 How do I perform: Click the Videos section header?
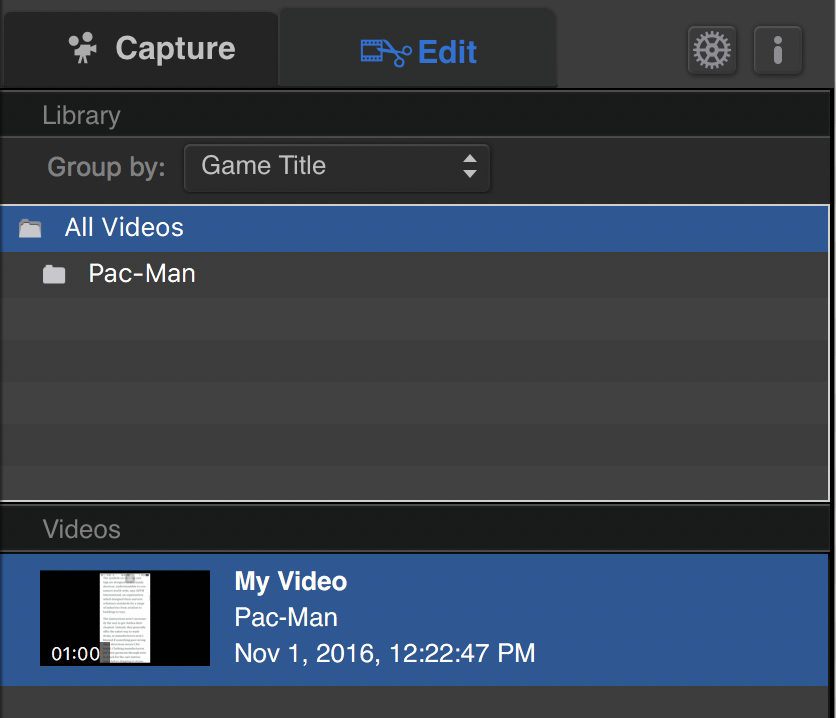82,529
